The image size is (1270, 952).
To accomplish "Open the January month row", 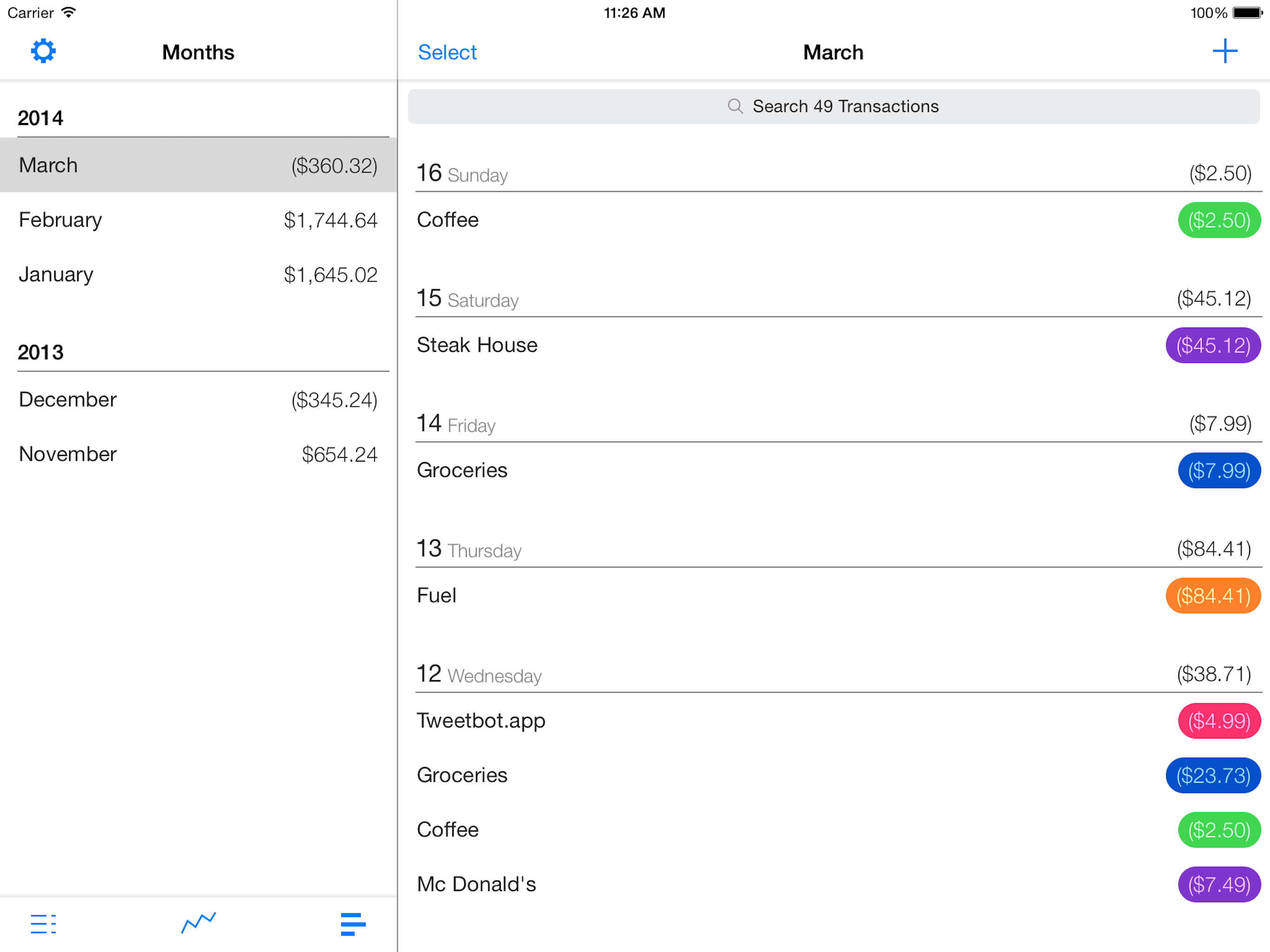I will click(198, 274).
